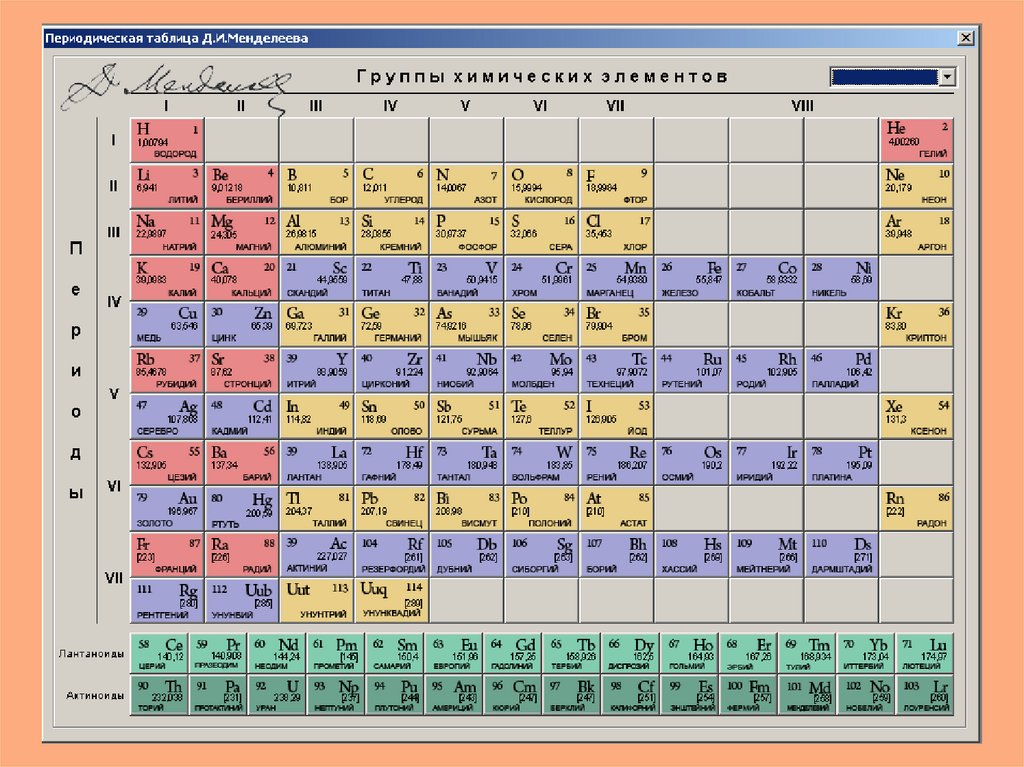Choose the Beryllium (Be) cell
The image size is (1024, 767).
(242, 186)
